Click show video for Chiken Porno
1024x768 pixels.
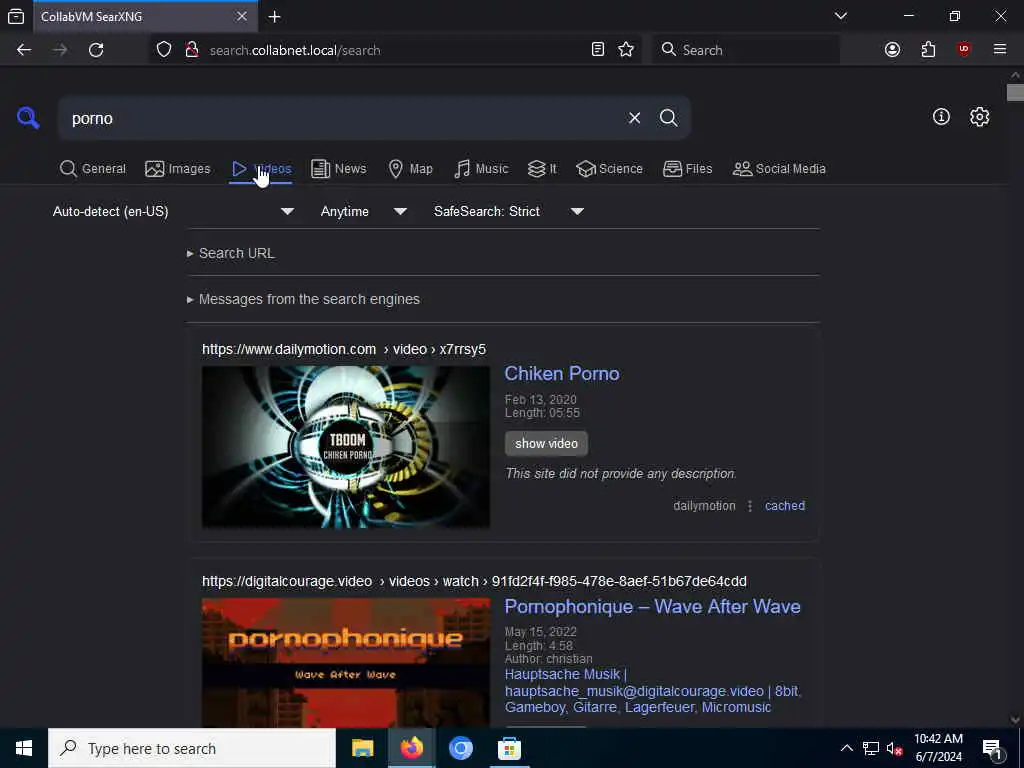[546, 443]
